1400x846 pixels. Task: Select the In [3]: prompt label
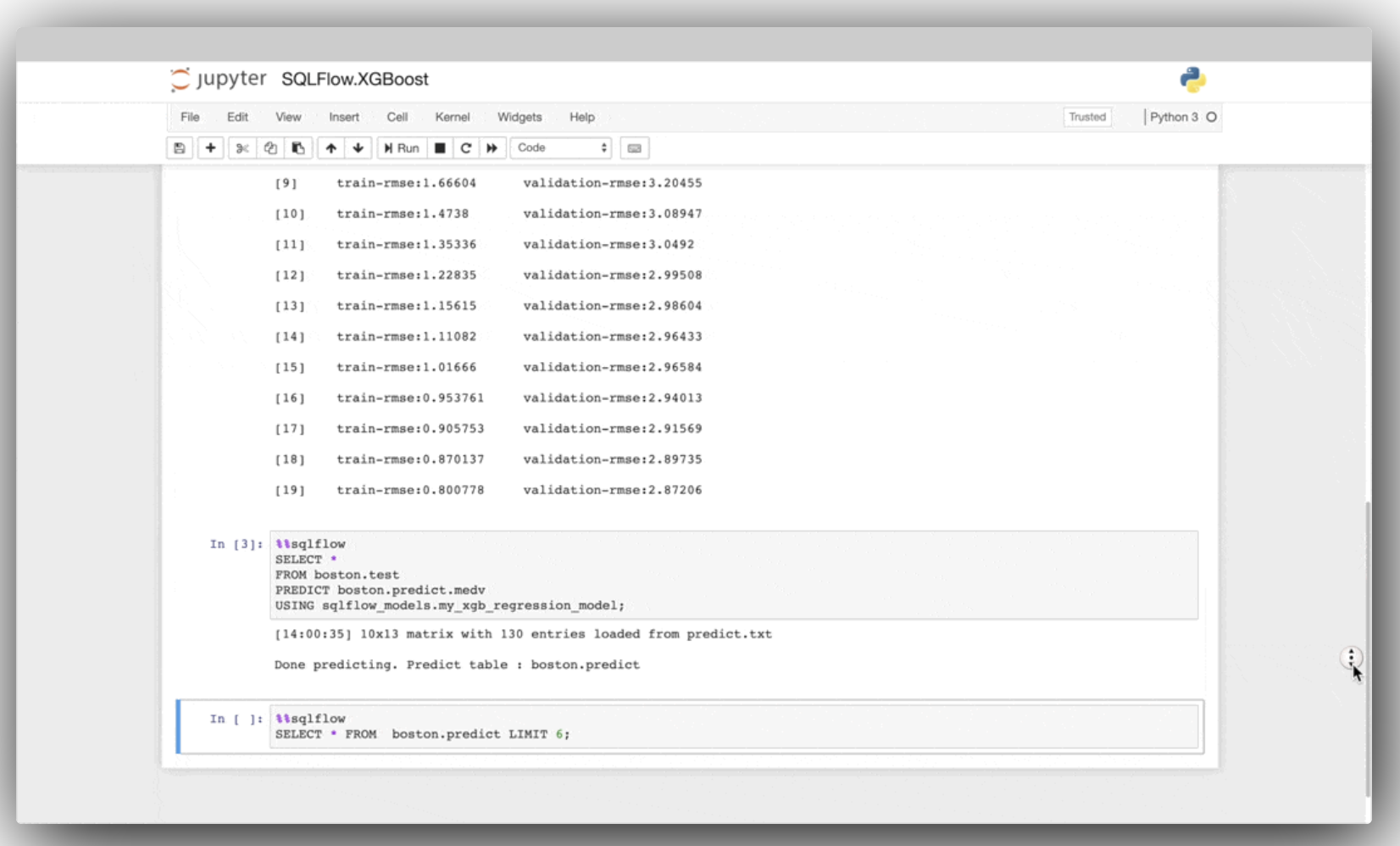236,544
